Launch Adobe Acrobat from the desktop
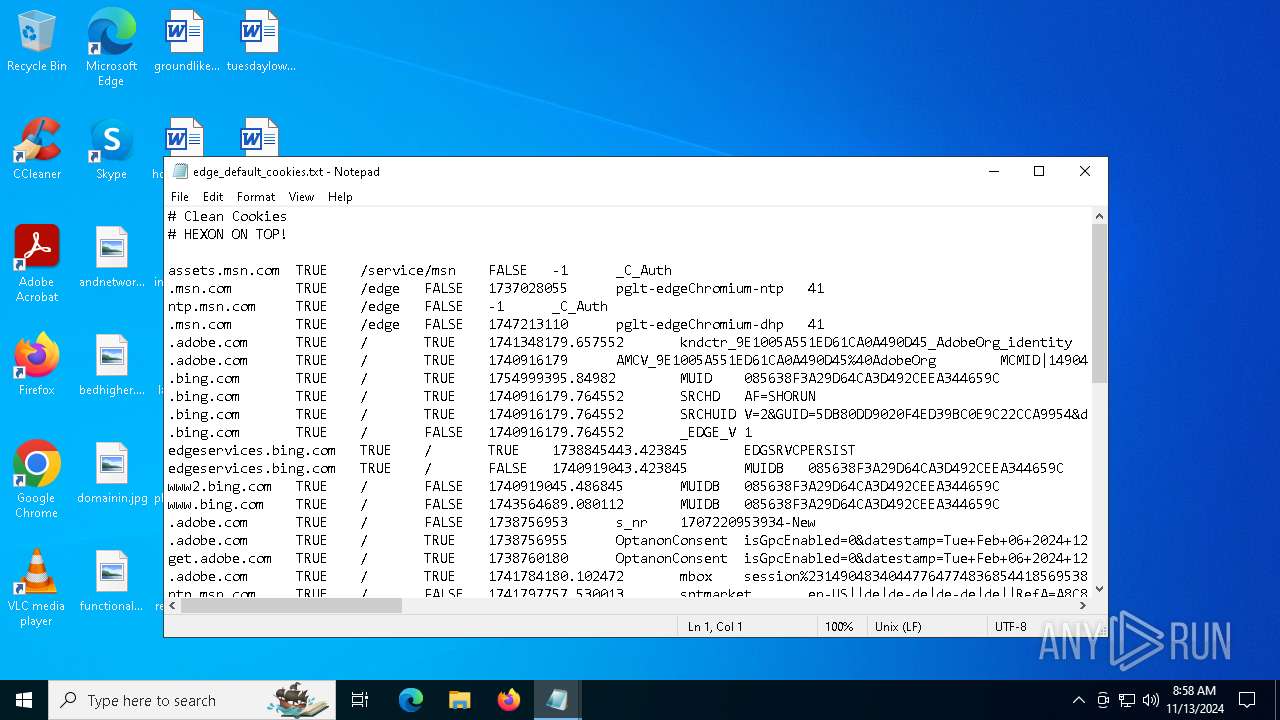Screen dimensions: 1280x720 tap(37, 264)
